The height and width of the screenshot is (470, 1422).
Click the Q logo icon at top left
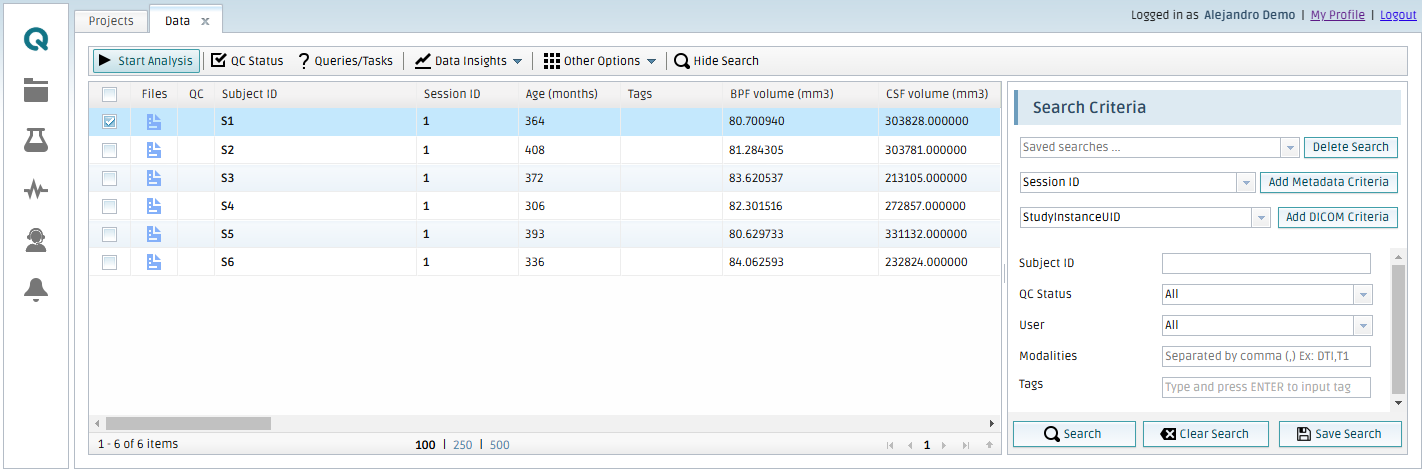pos(36,40)
